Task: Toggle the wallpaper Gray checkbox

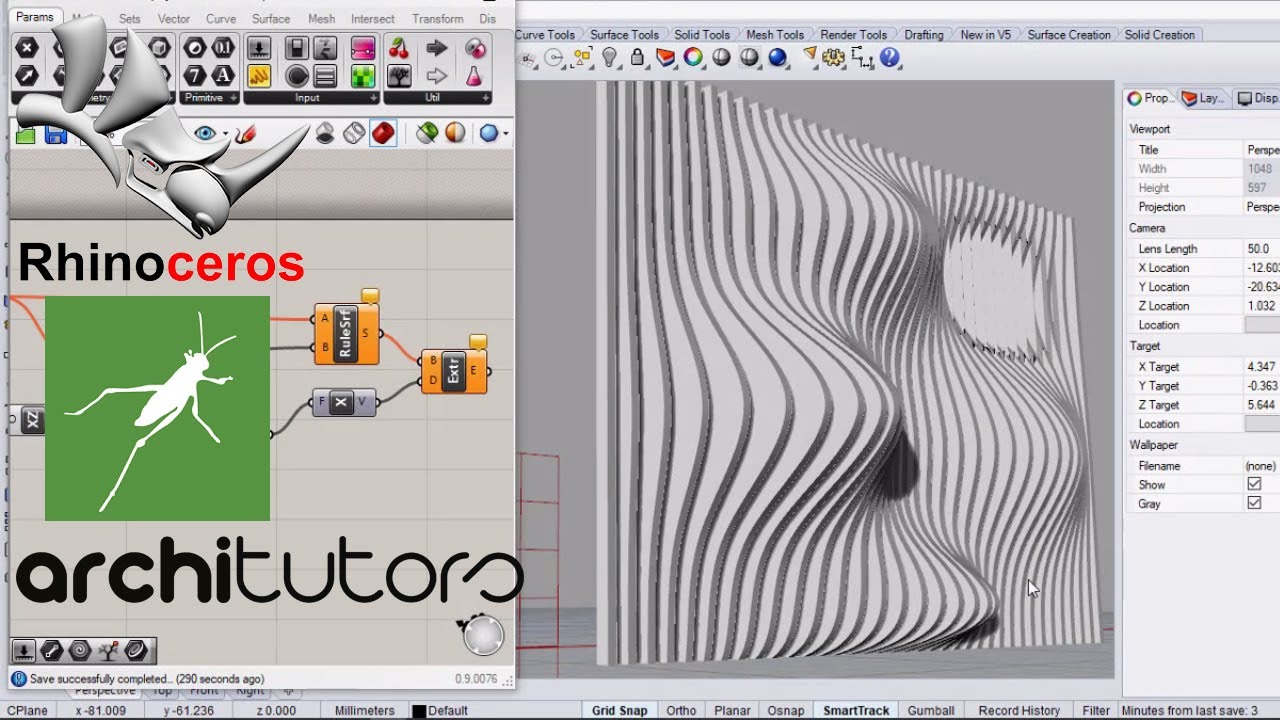Action: click(1254, 503)
